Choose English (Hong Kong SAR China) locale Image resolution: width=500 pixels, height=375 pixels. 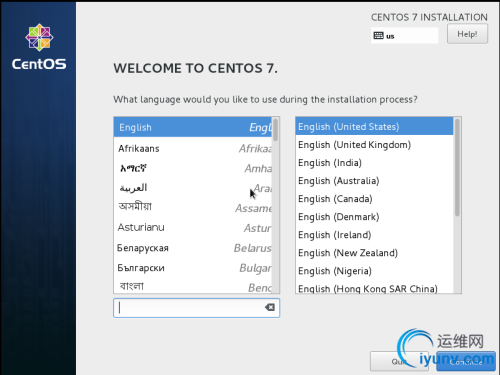click(x=374, y=287)
